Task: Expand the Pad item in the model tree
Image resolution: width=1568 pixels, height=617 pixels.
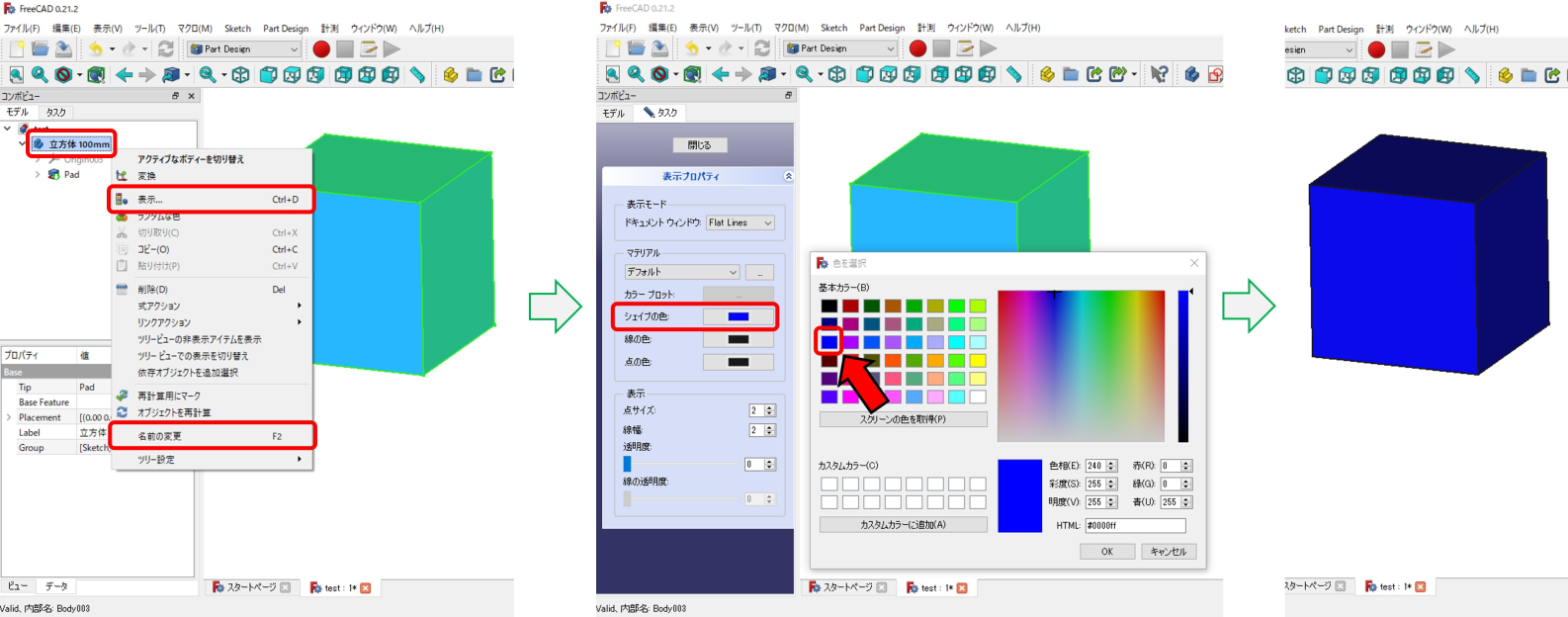Action: point(38,175)
